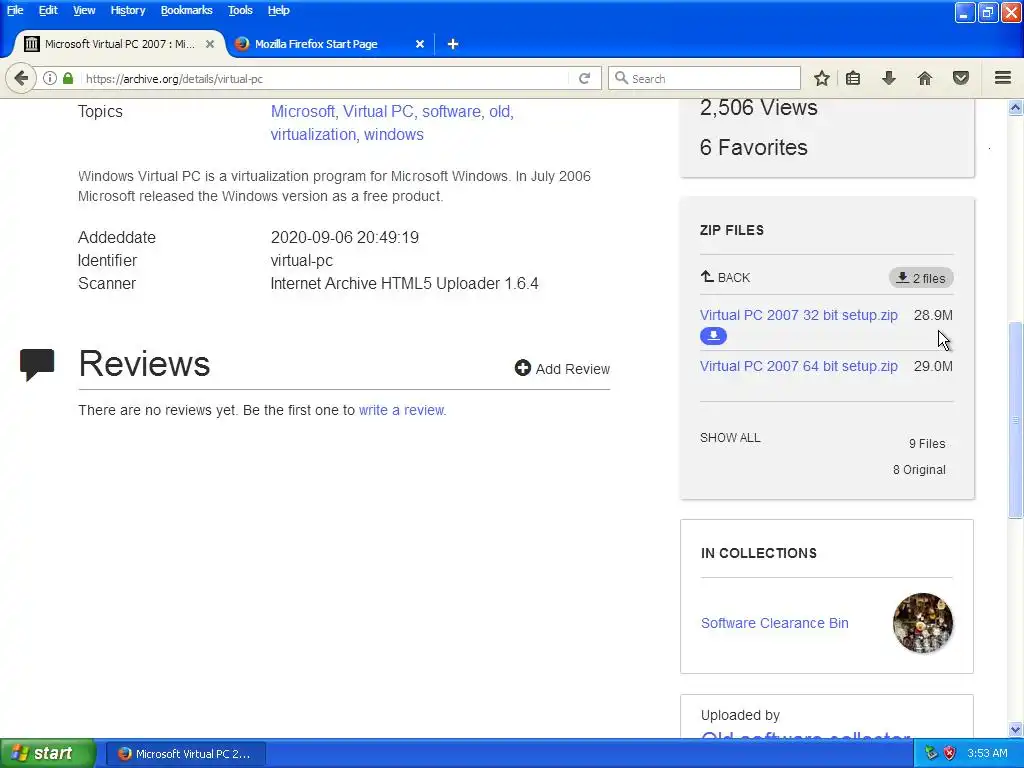Click Microsoft Virtual PC taskbar button
Viewport: 1024px width, 768px height.
(185, 754)
